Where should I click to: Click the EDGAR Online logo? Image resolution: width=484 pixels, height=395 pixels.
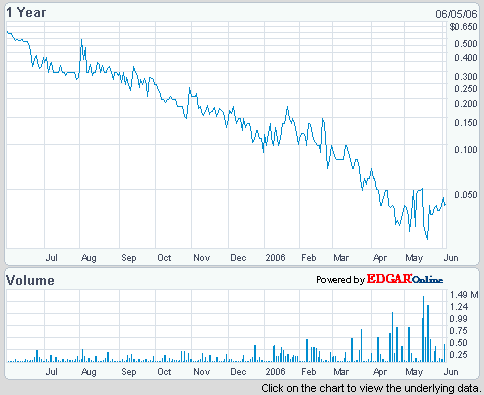pos(405,279)
